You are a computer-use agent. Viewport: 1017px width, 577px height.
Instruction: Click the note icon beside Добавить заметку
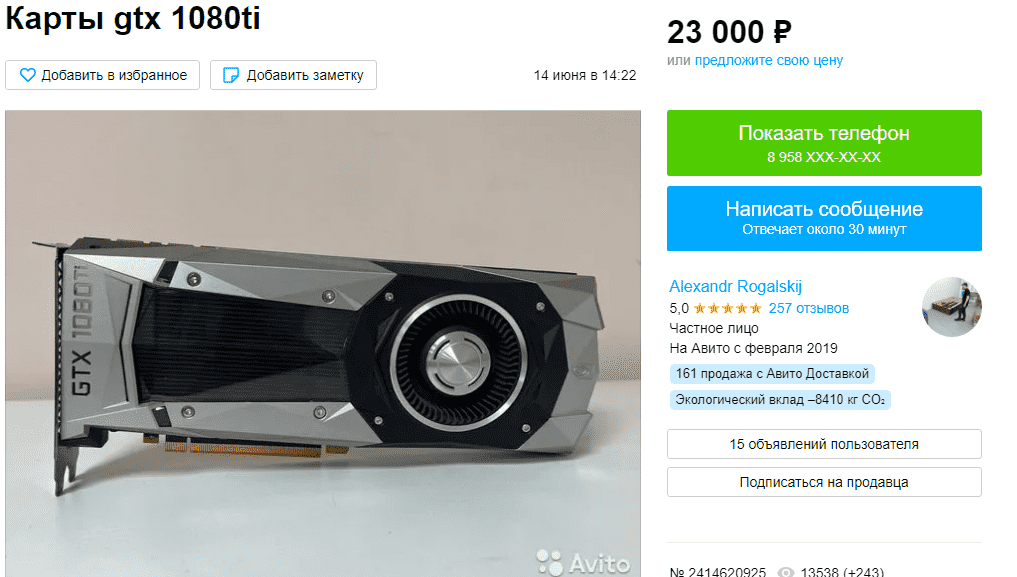coord(231,75)
